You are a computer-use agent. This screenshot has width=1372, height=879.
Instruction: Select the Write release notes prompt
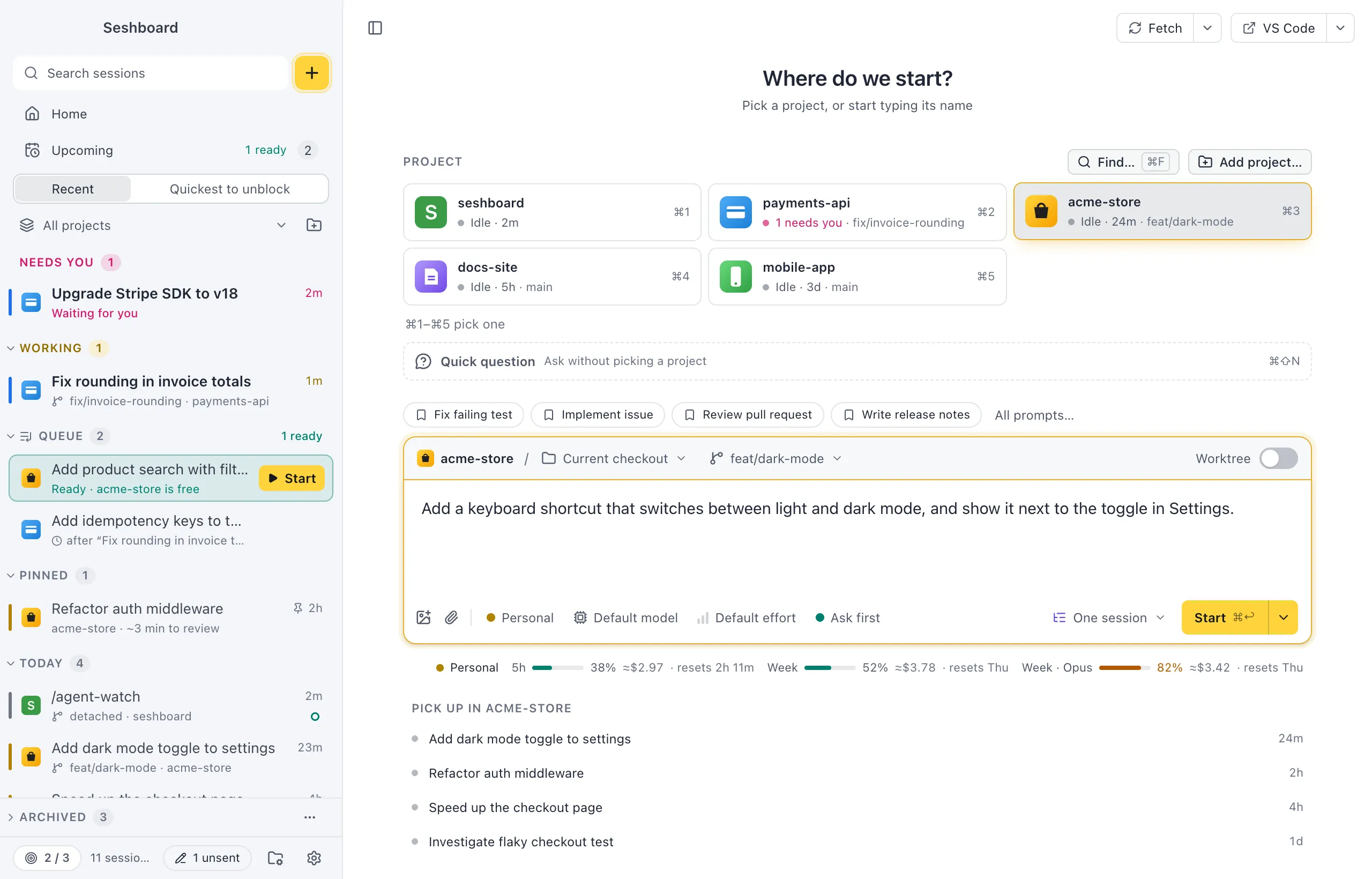906,415
